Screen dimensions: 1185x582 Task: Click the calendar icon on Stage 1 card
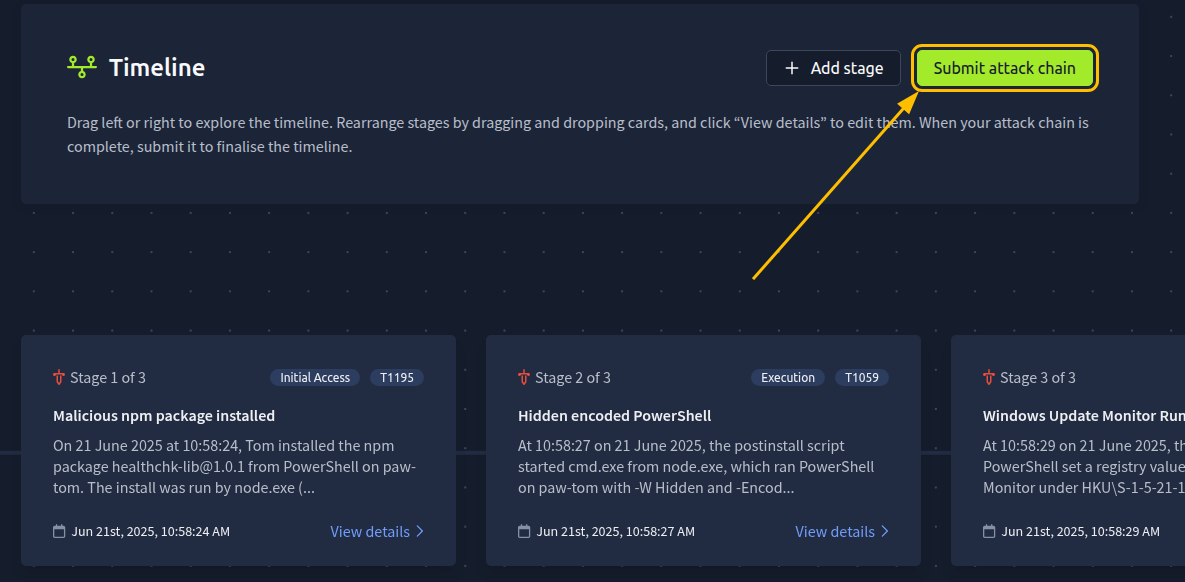pyautogui.click(x=59, y=531)
